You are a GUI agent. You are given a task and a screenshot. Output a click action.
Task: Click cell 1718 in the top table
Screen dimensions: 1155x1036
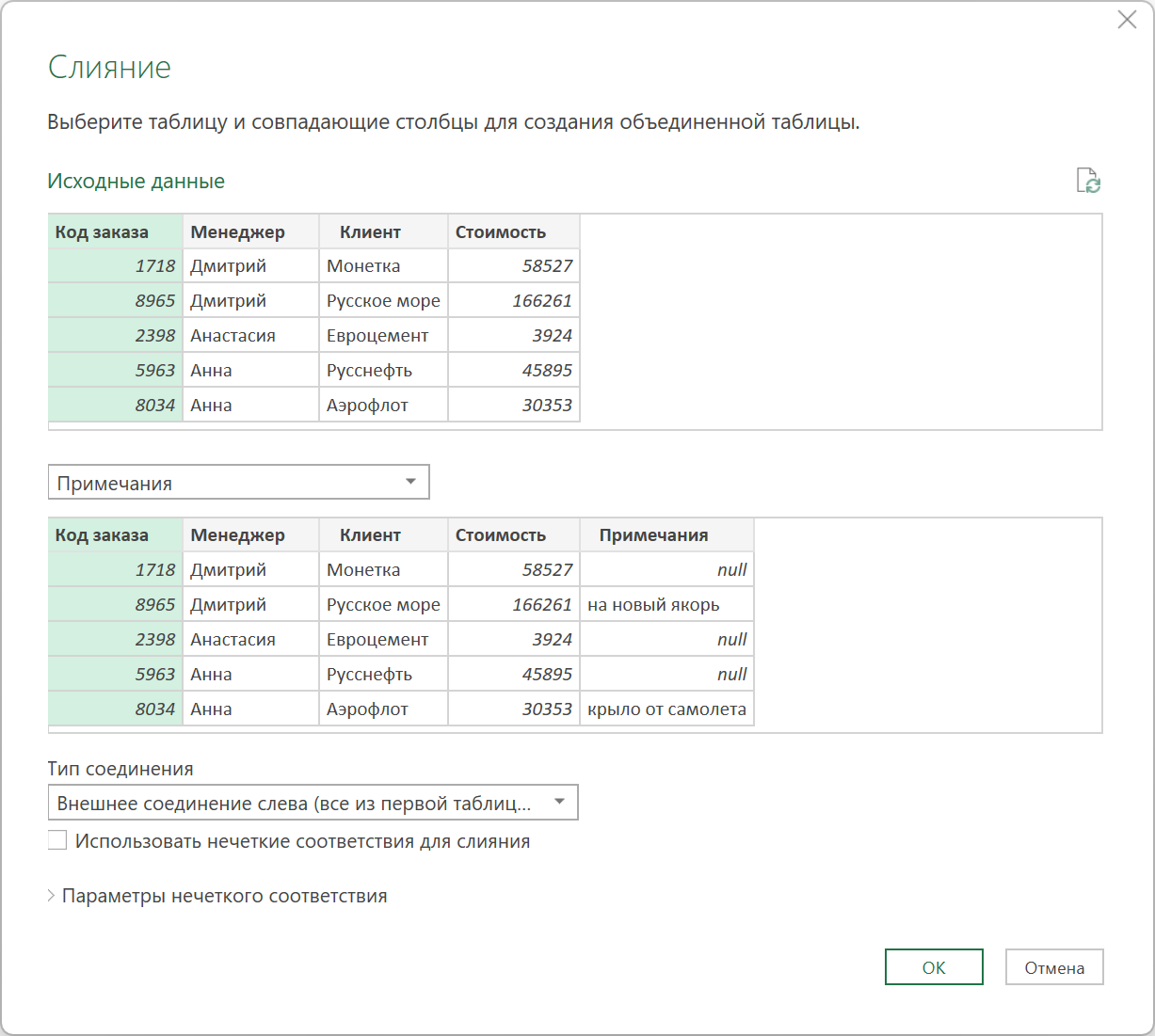115,266
